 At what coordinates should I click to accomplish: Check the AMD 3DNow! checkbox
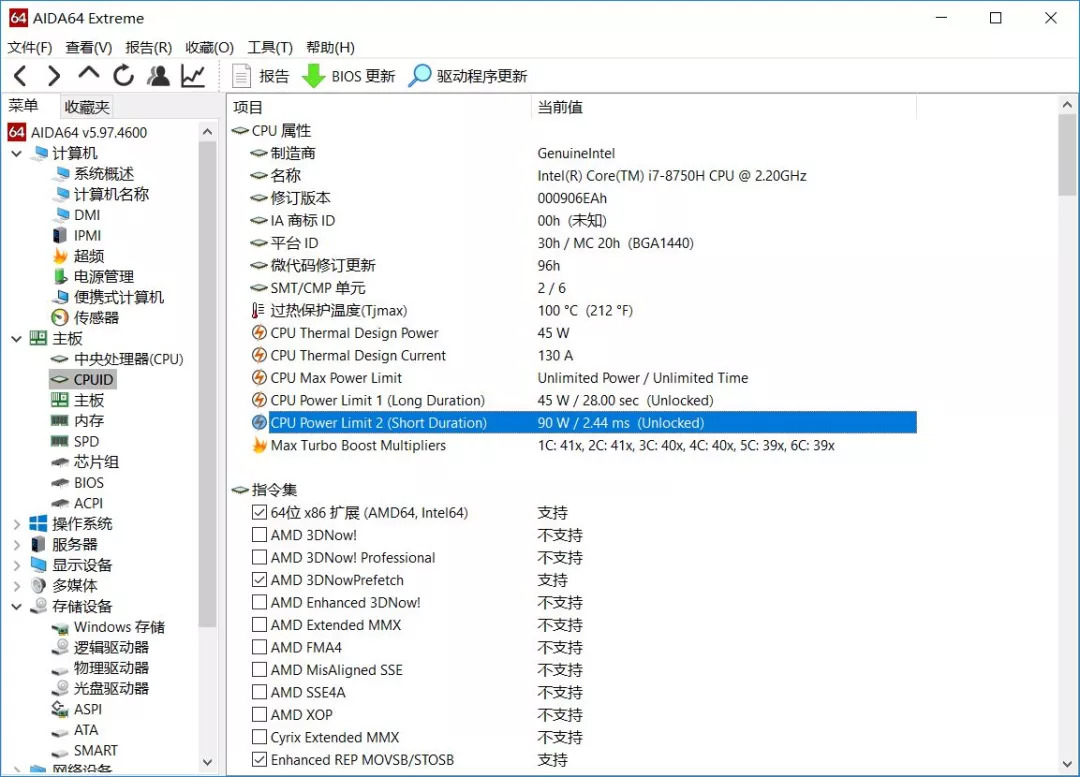point(258,535)
